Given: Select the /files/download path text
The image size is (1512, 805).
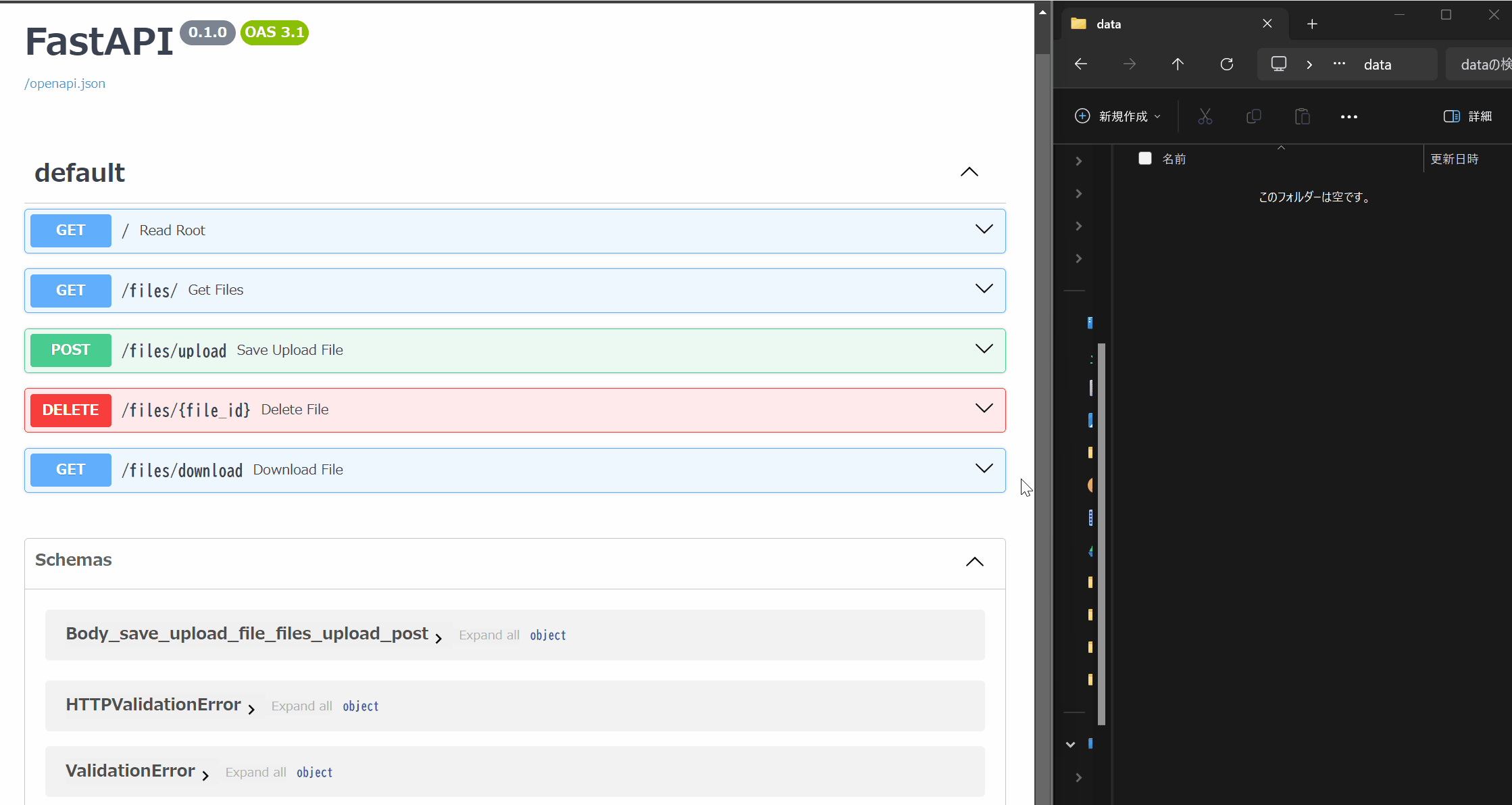Looking at the screenshot, I should (182, 470).
